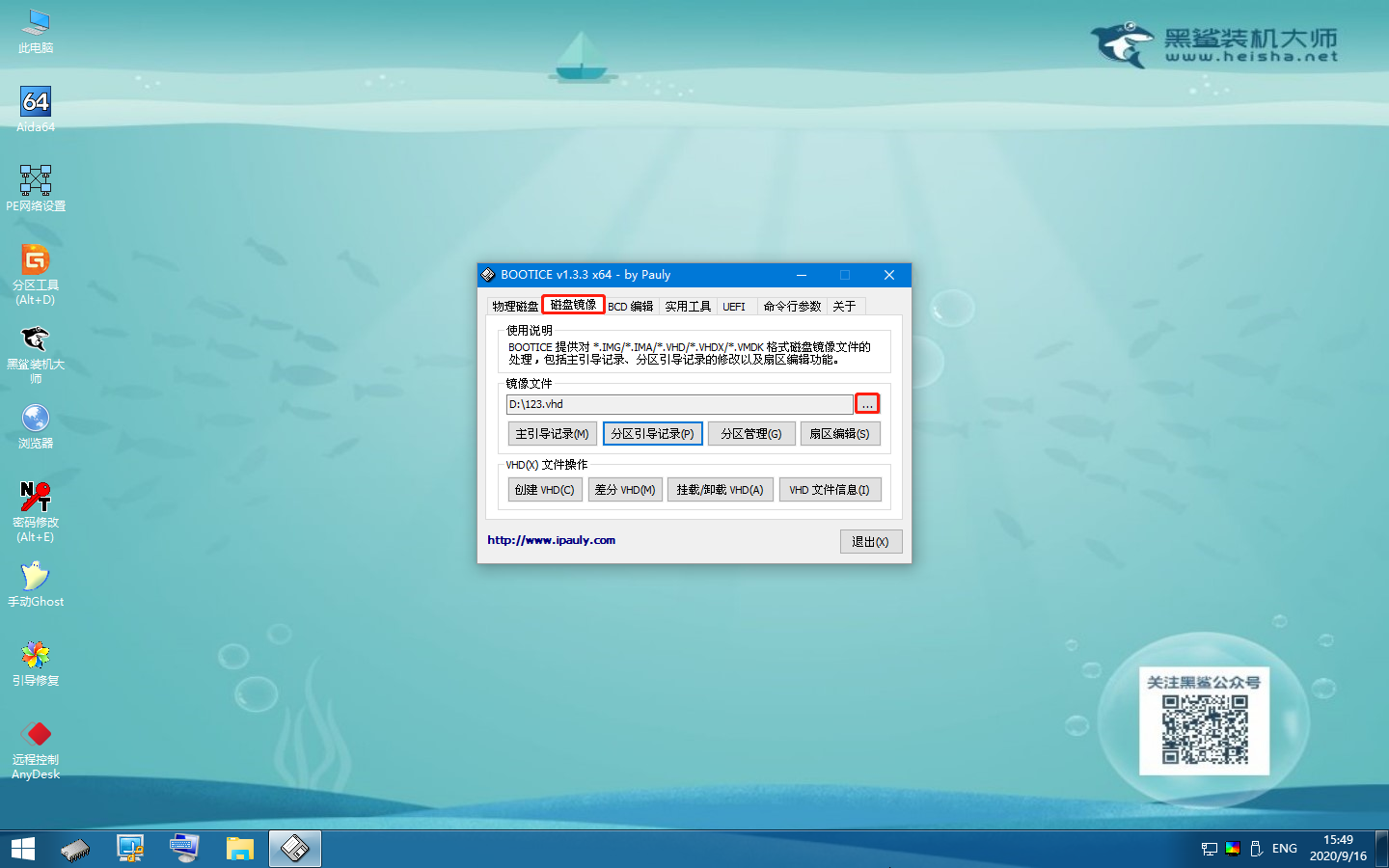The width and height of the screenshot is (1389, 868).
Task: Select the BOOTICE floppy icon in taskbar
Action: pos(294,848)
